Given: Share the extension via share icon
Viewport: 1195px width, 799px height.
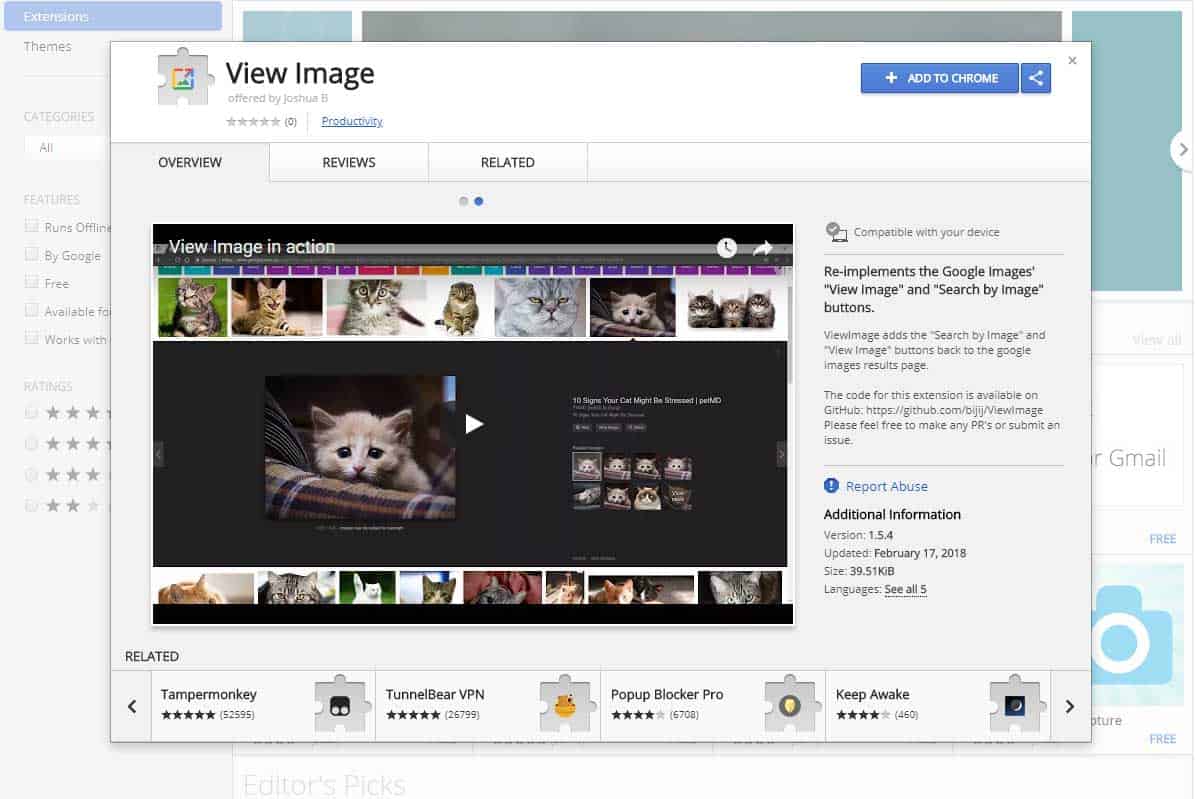Looking at the screenshot, I should [x=1036, y=78].
